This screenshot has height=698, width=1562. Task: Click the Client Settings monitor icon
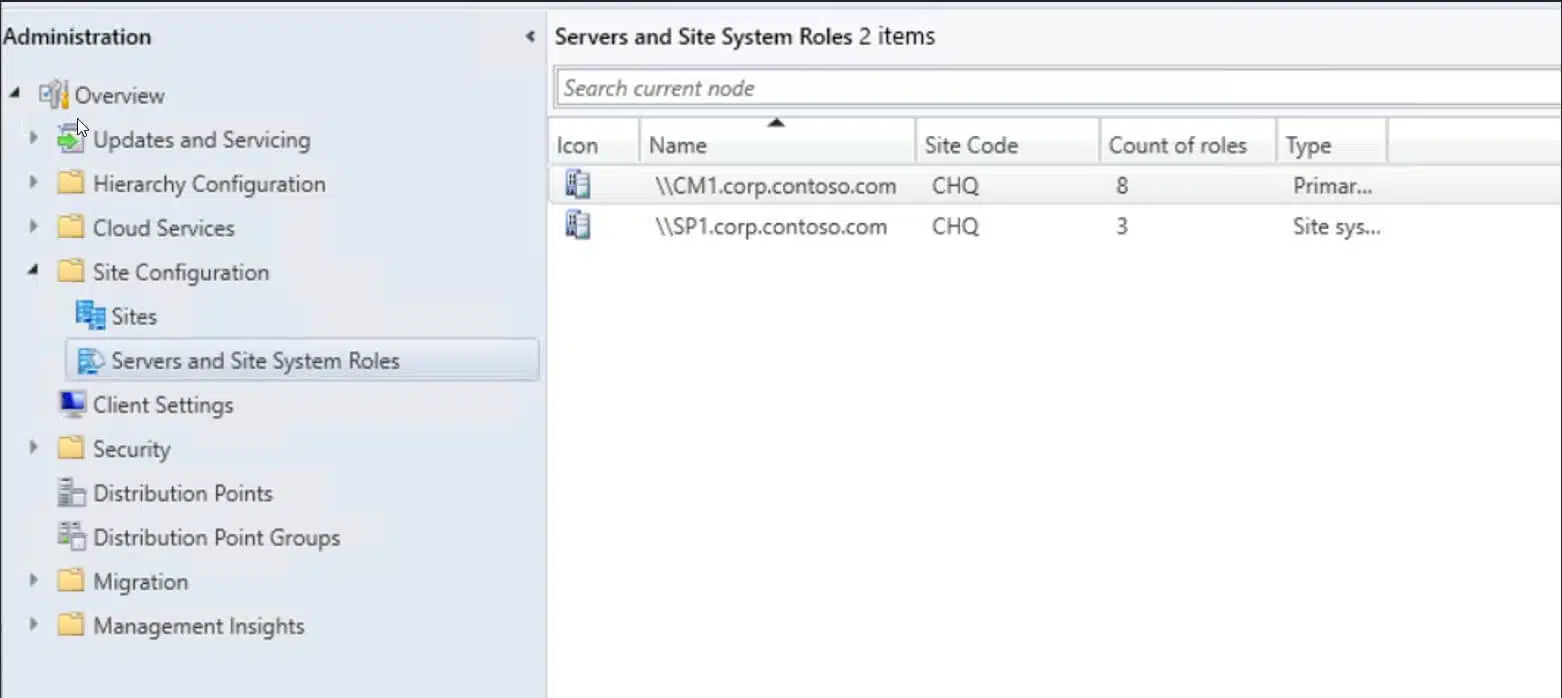coord(71,404)
